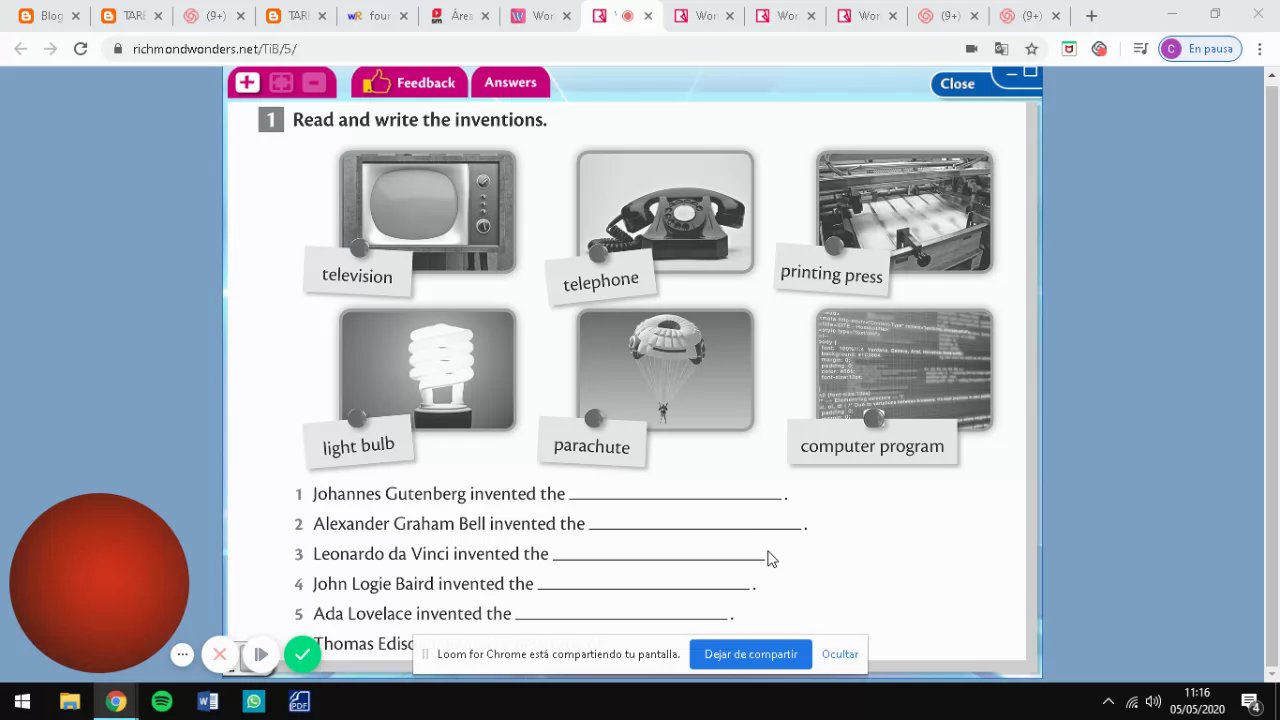Cancel the Loom recording with red X
The height and width of the screenshot is (720, 1280).
(x=220, y=655)
